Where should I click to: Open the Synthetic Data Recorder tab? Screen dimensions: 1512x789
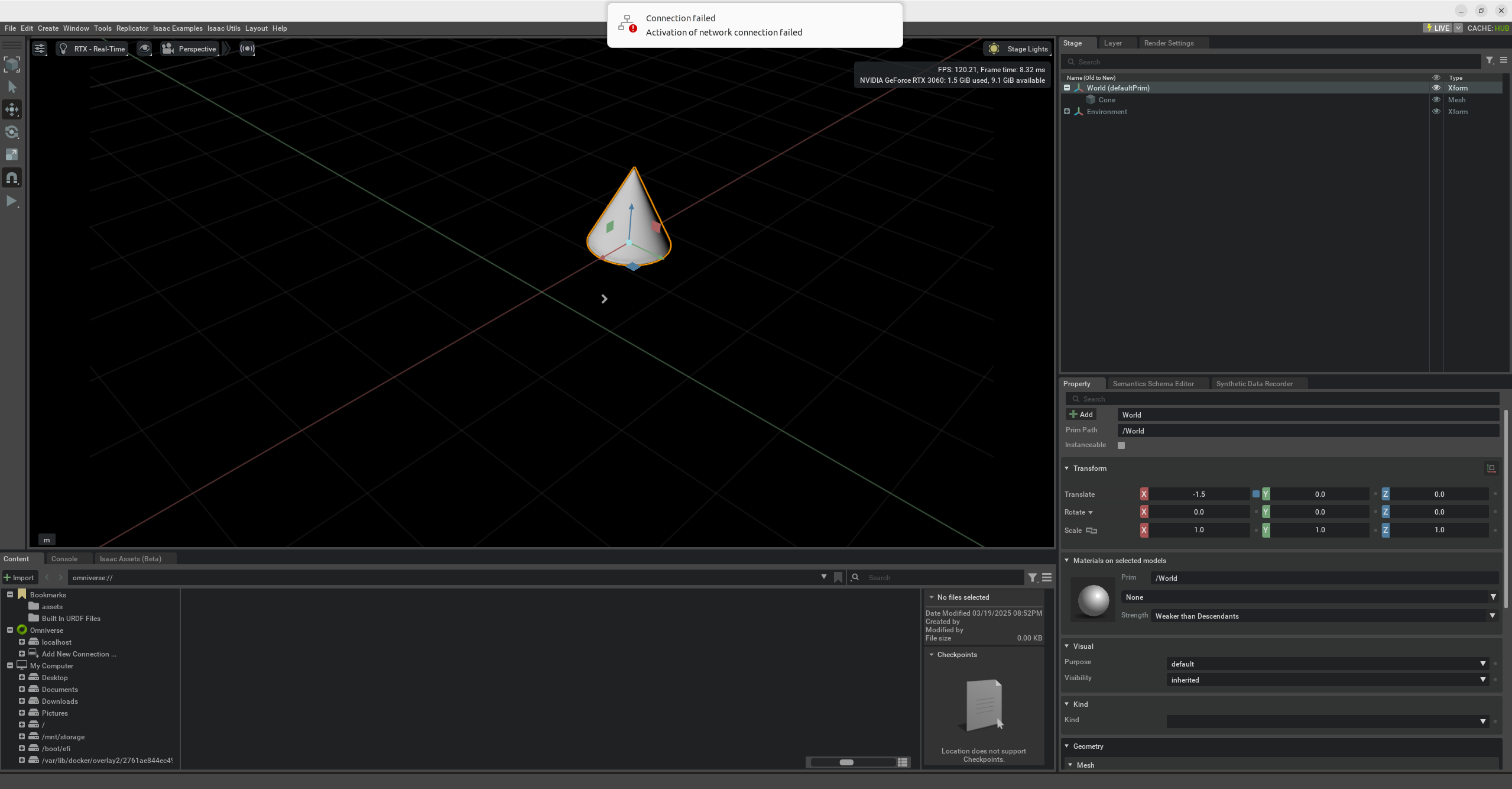[x=1254, y=384]
